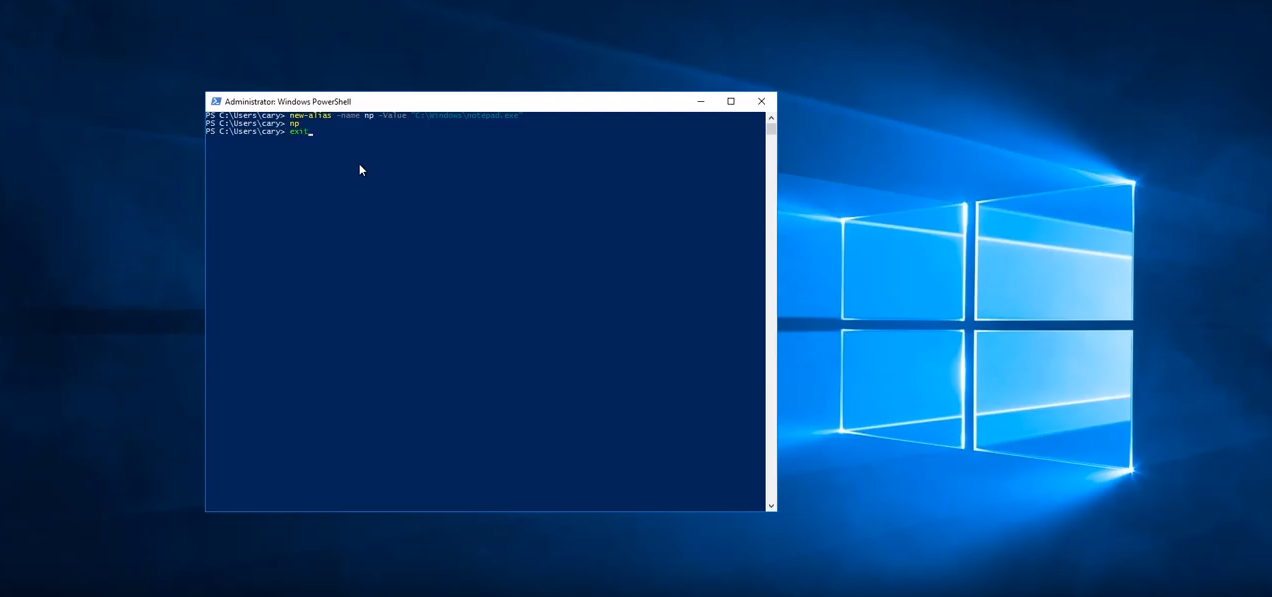Click the PowerShell icon in the title bar
The image size is (1272, 597).
point(216,101)
